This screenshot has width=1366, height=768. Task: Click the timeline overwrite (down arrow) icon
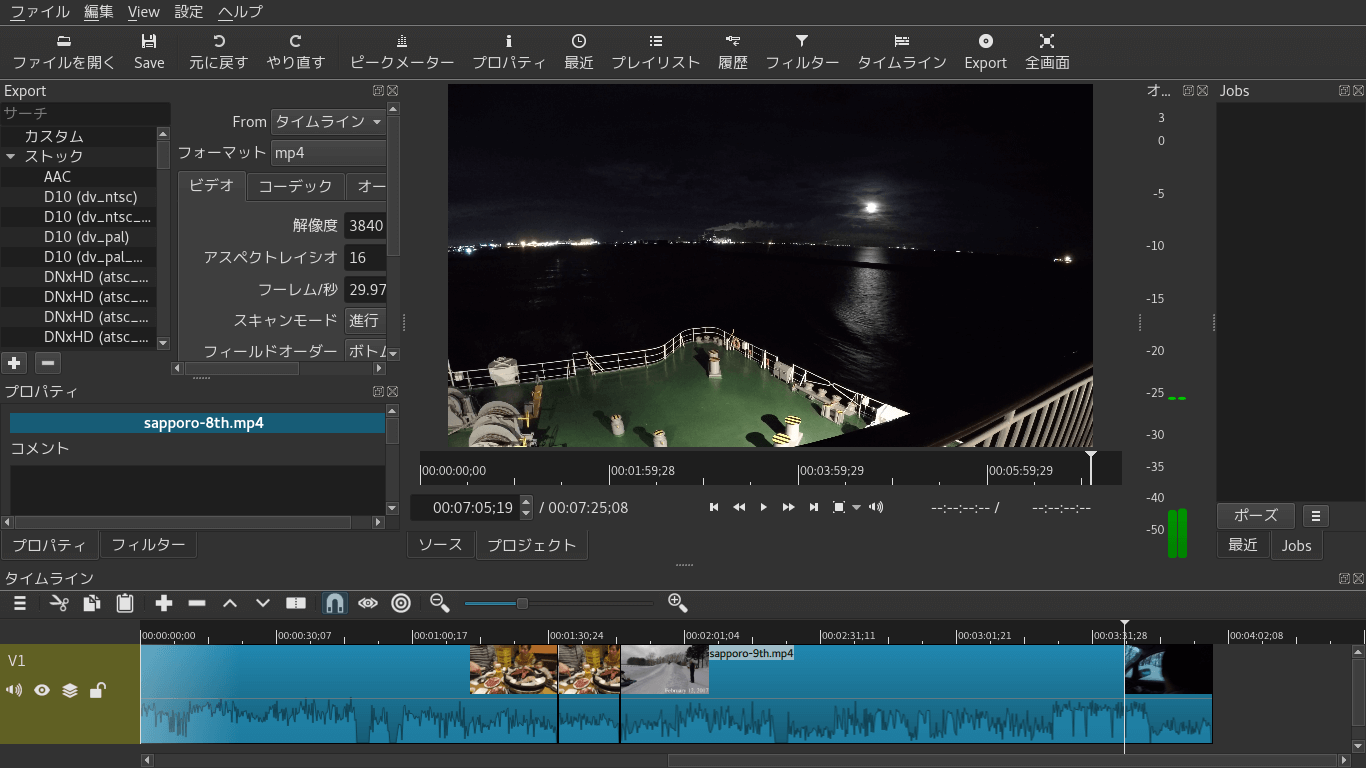pyautogui.click(x=263, y=603)
